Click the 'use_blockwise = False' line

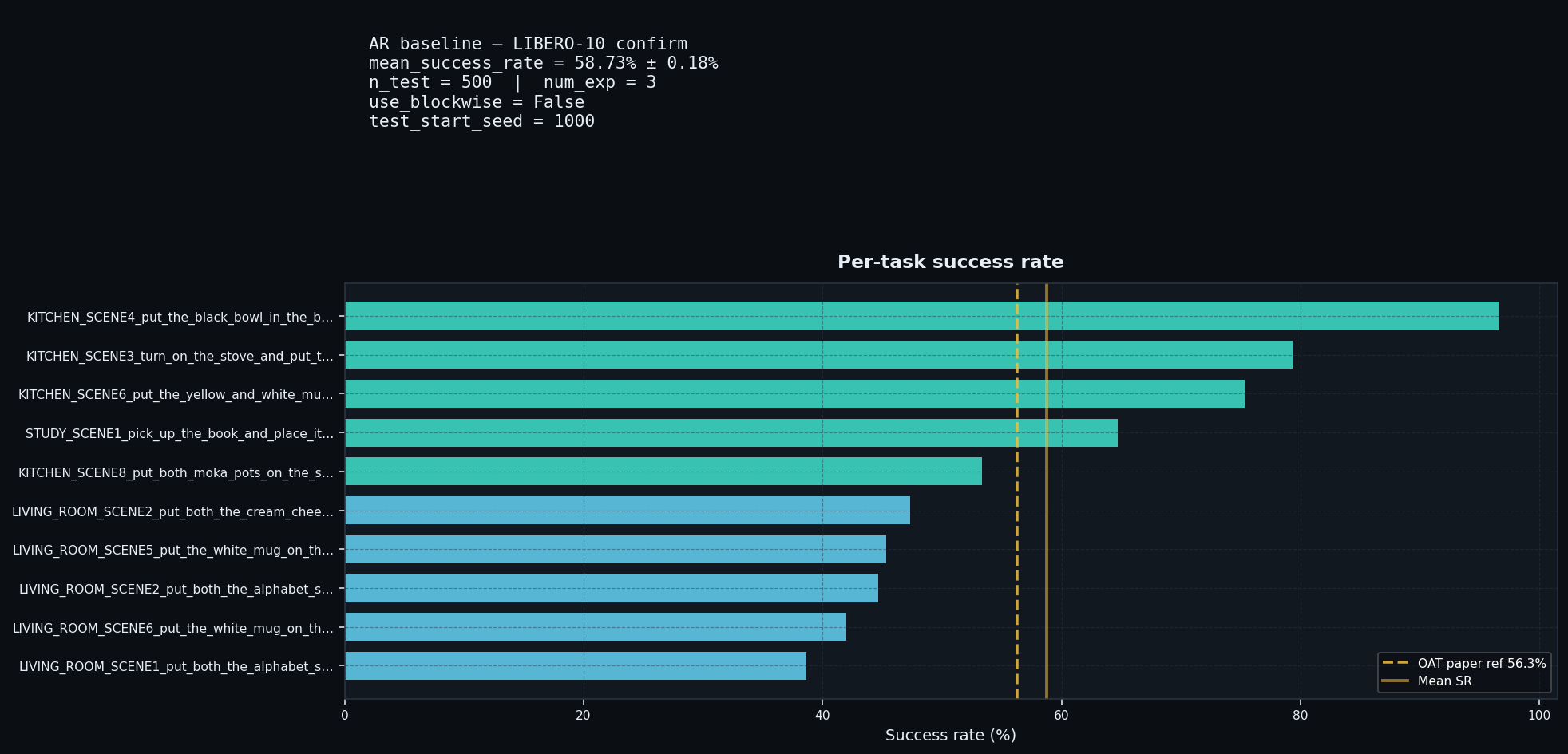(x=477, y=102)
